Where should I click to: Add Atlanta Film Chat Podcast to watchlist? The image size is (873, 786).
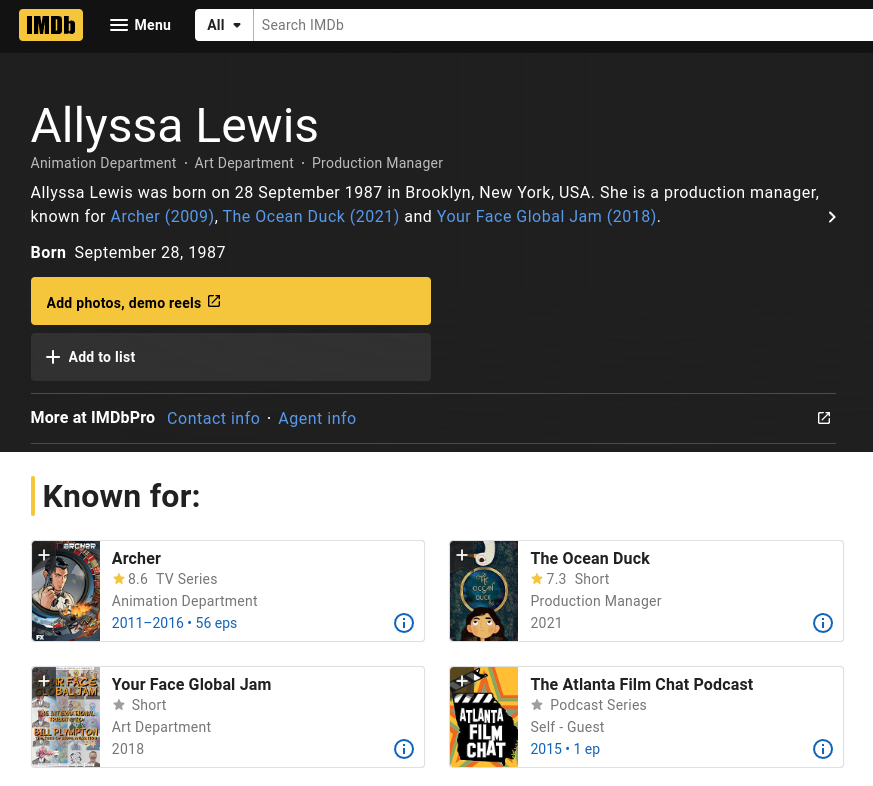[462, 680]
